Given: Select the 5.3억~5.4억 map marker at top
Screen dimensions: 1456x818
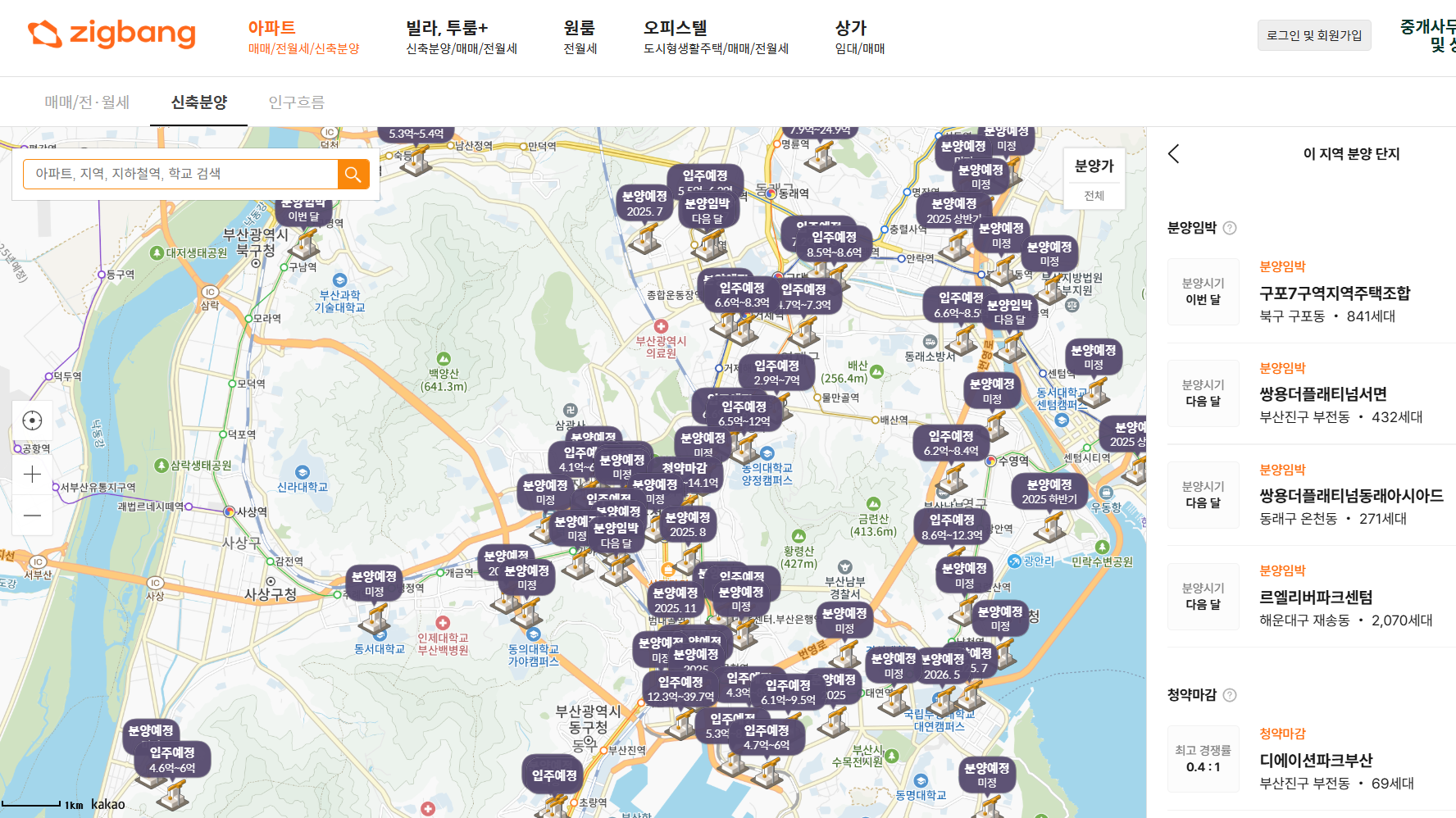Looking at the screenshot, I should [x=416, y=134].
